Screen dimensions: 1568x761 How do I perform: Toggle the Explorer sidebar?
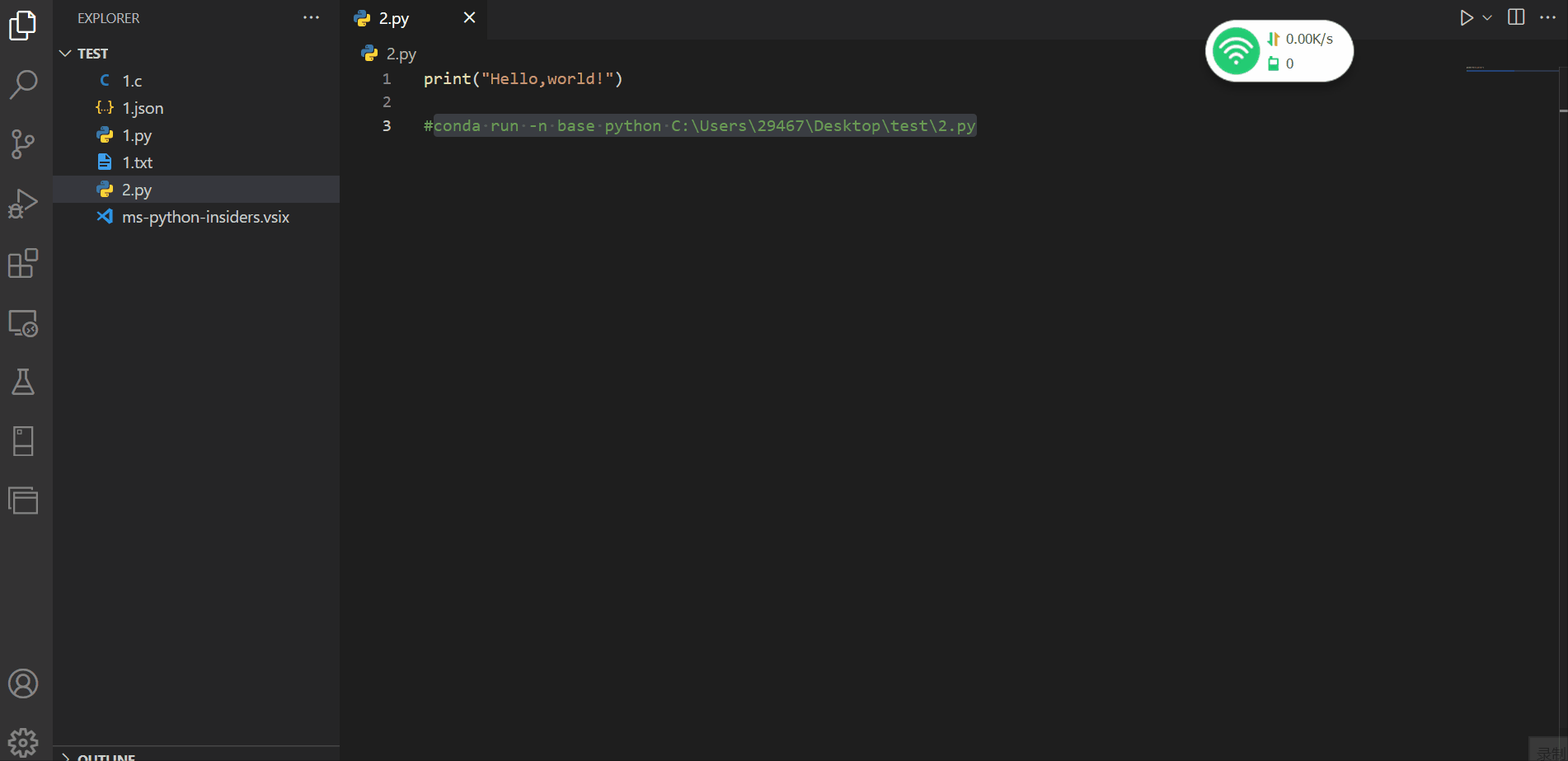(25, 25)
